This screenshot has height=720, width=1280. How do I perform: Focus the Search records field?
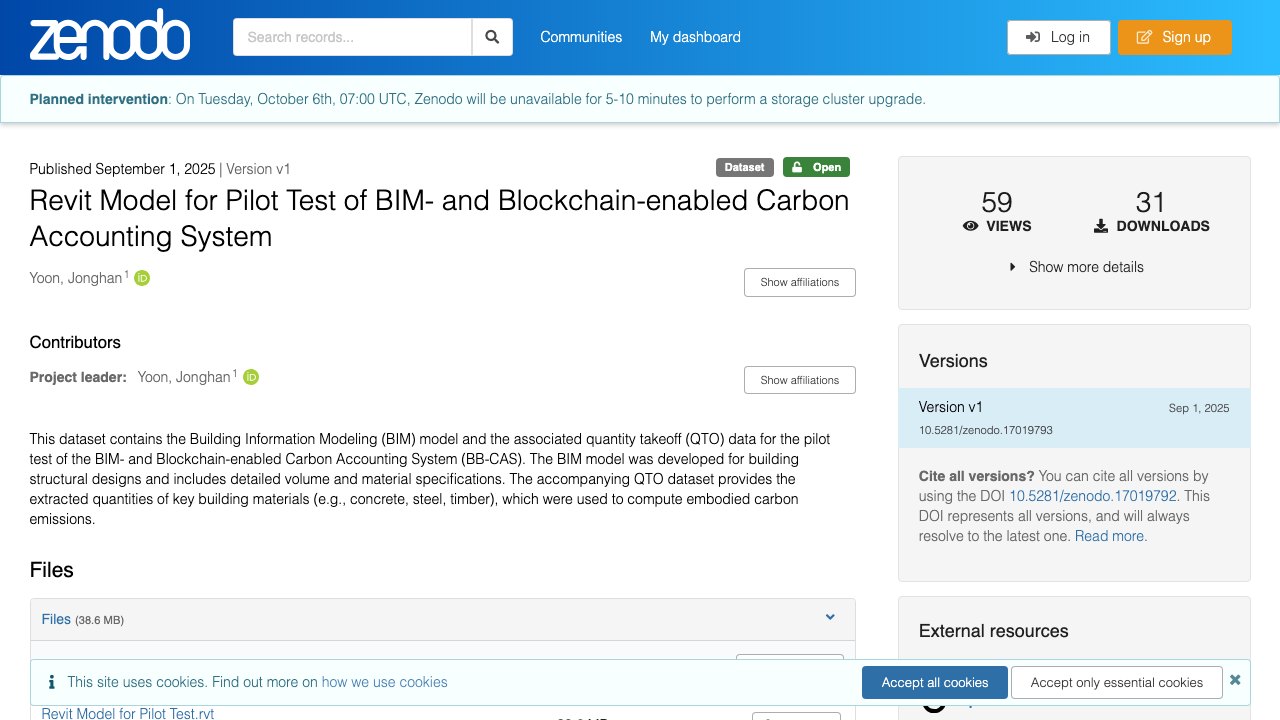(352, 37)
